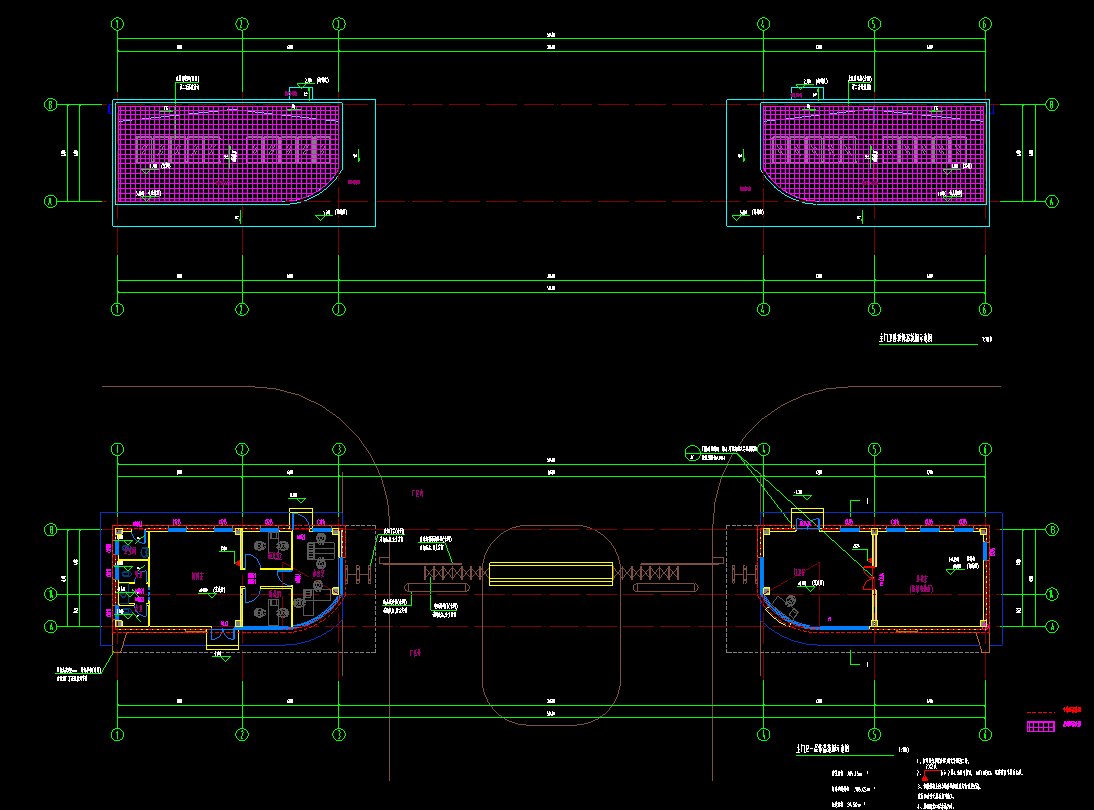Click the yellow barrier island in the gate center
Viewport: 1094px width, 810px height.
click(550, 574)
